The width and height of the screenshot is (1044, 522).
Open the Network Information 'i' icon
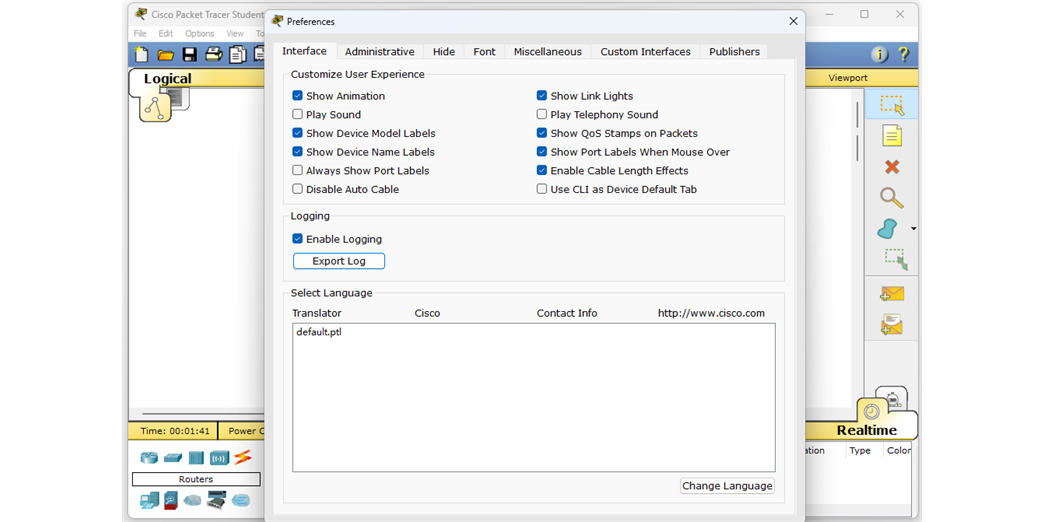coord(880,55)
